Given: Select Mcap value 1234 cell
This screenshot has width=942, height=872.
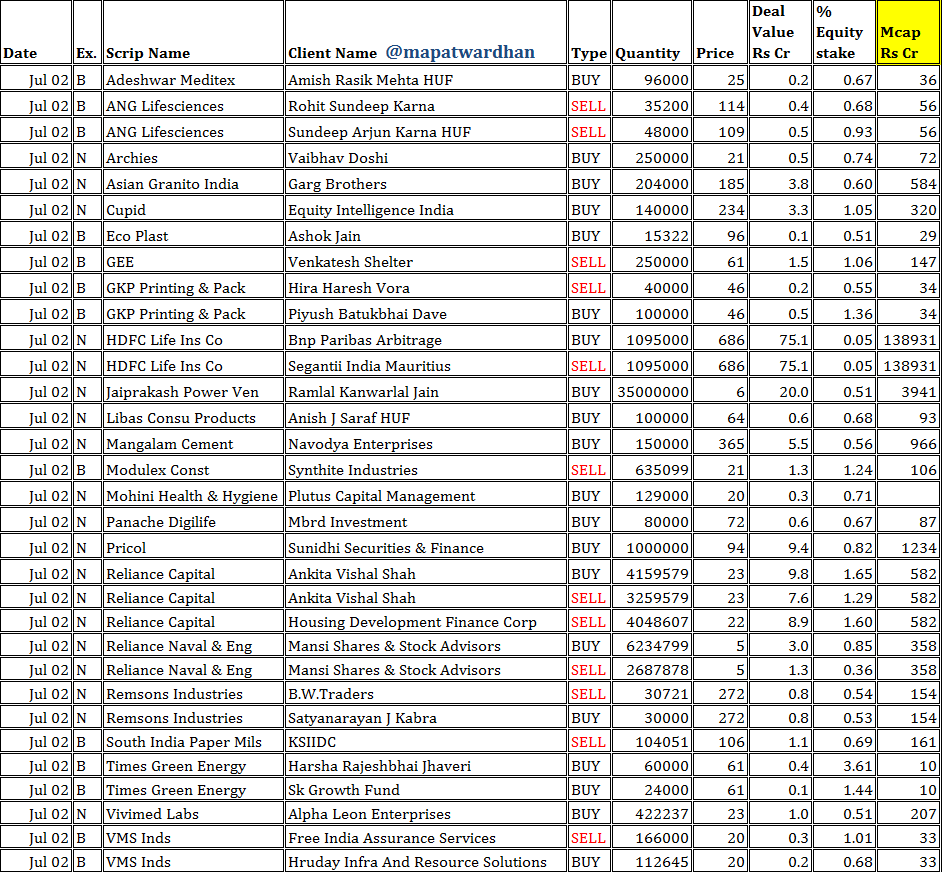Looking at the screenshot, I should coord(908,547).
